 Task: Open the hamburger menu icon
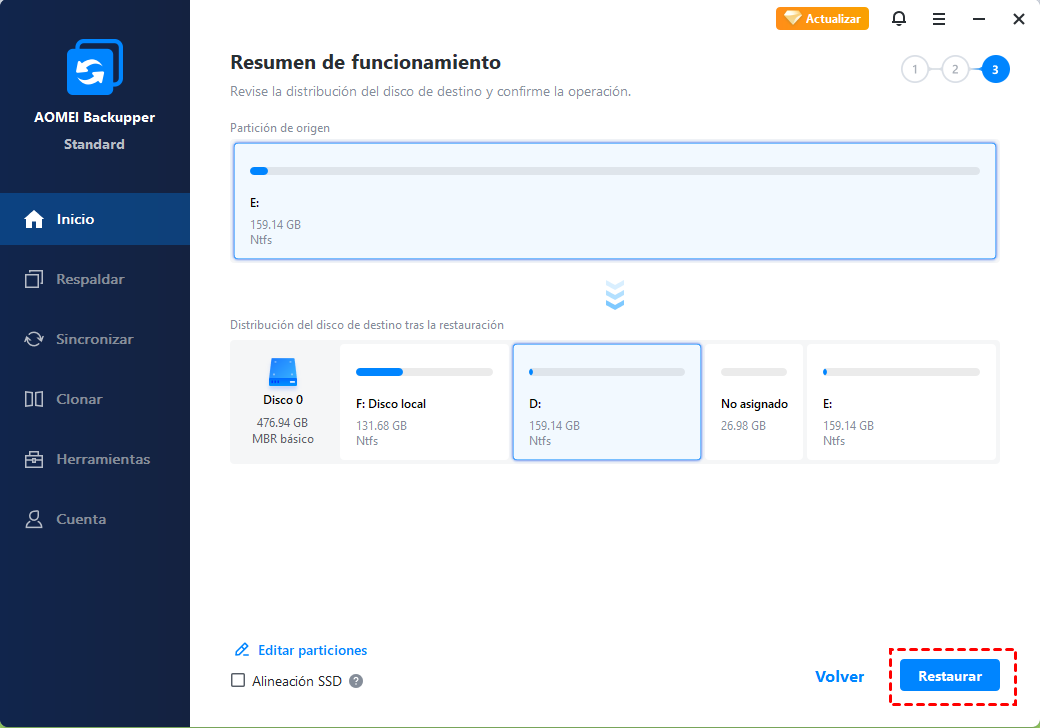click(939, 19)
